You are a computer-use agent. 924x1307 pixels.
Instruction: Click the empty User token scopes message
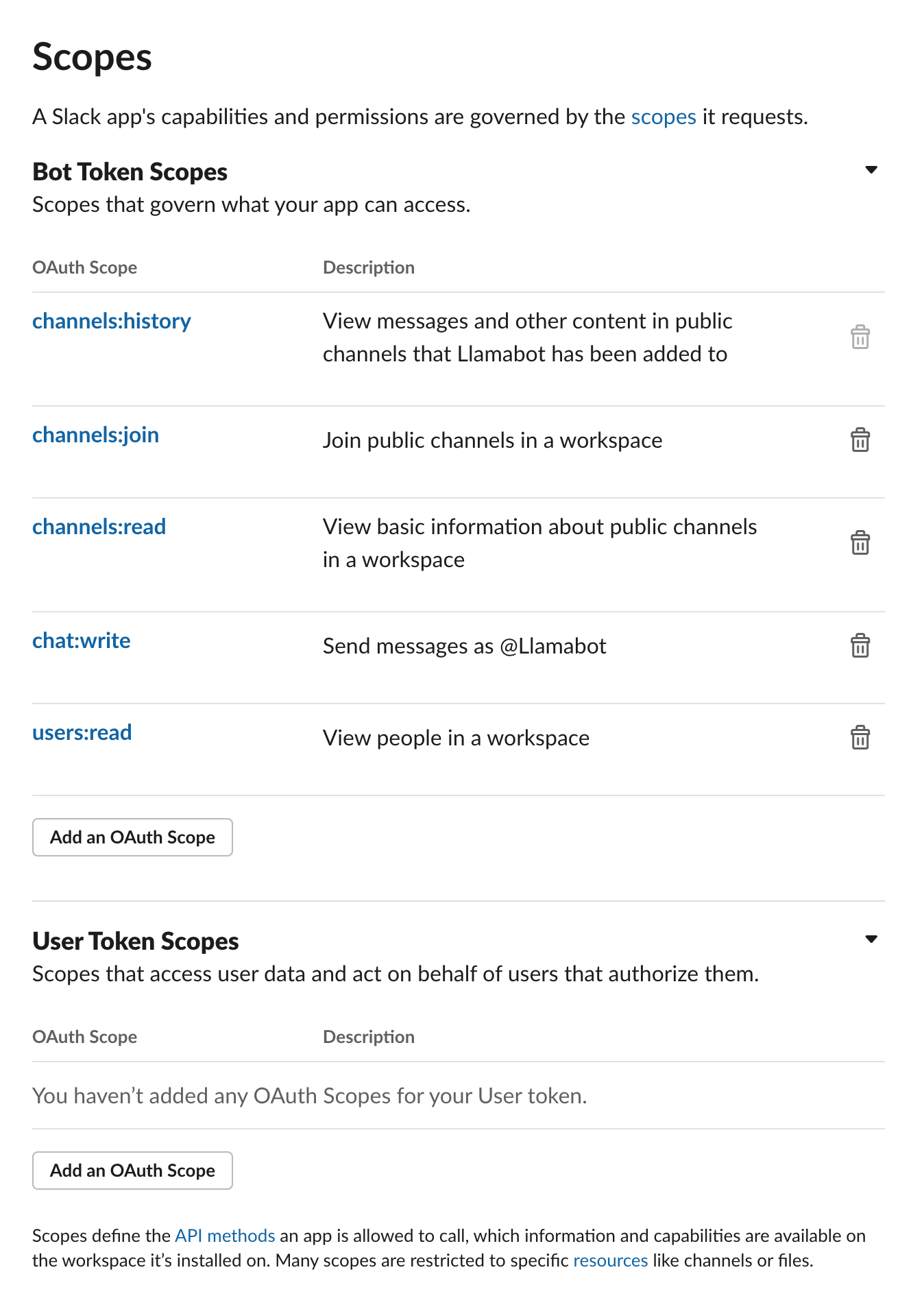click(310, 1096)
